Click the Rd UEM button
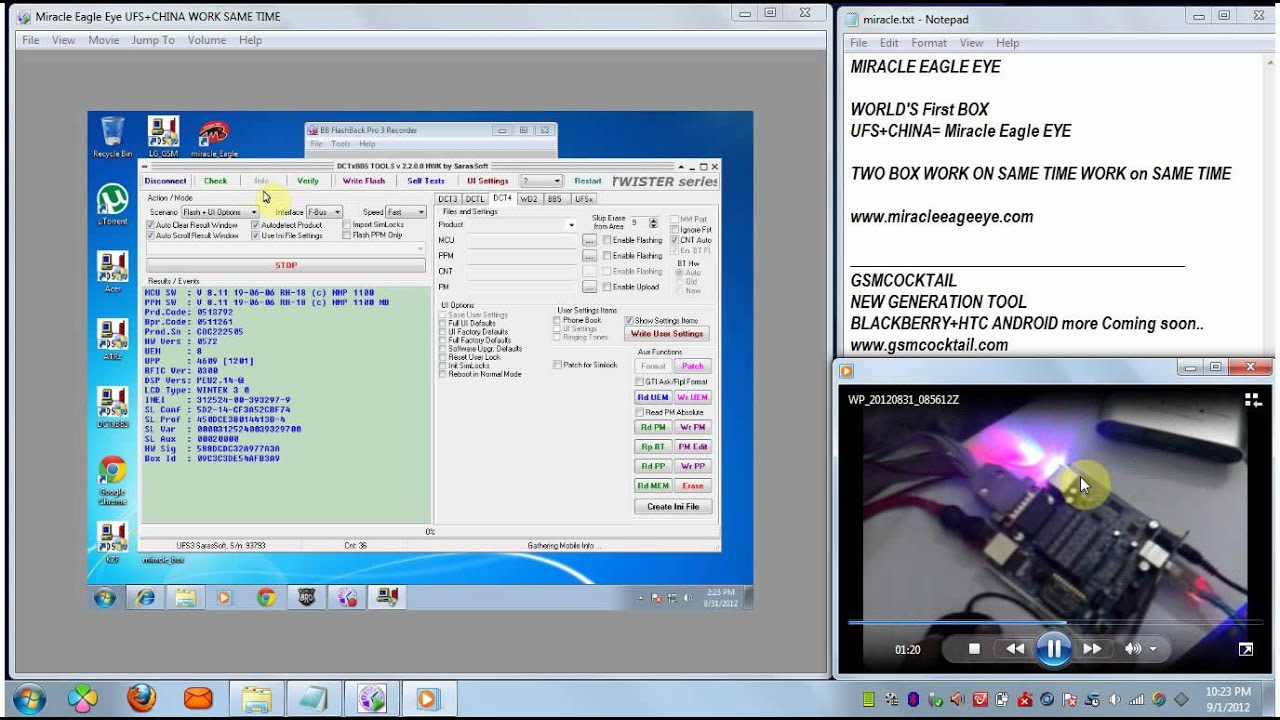This screenshot has height=720, width=1280. coord(653,397)
